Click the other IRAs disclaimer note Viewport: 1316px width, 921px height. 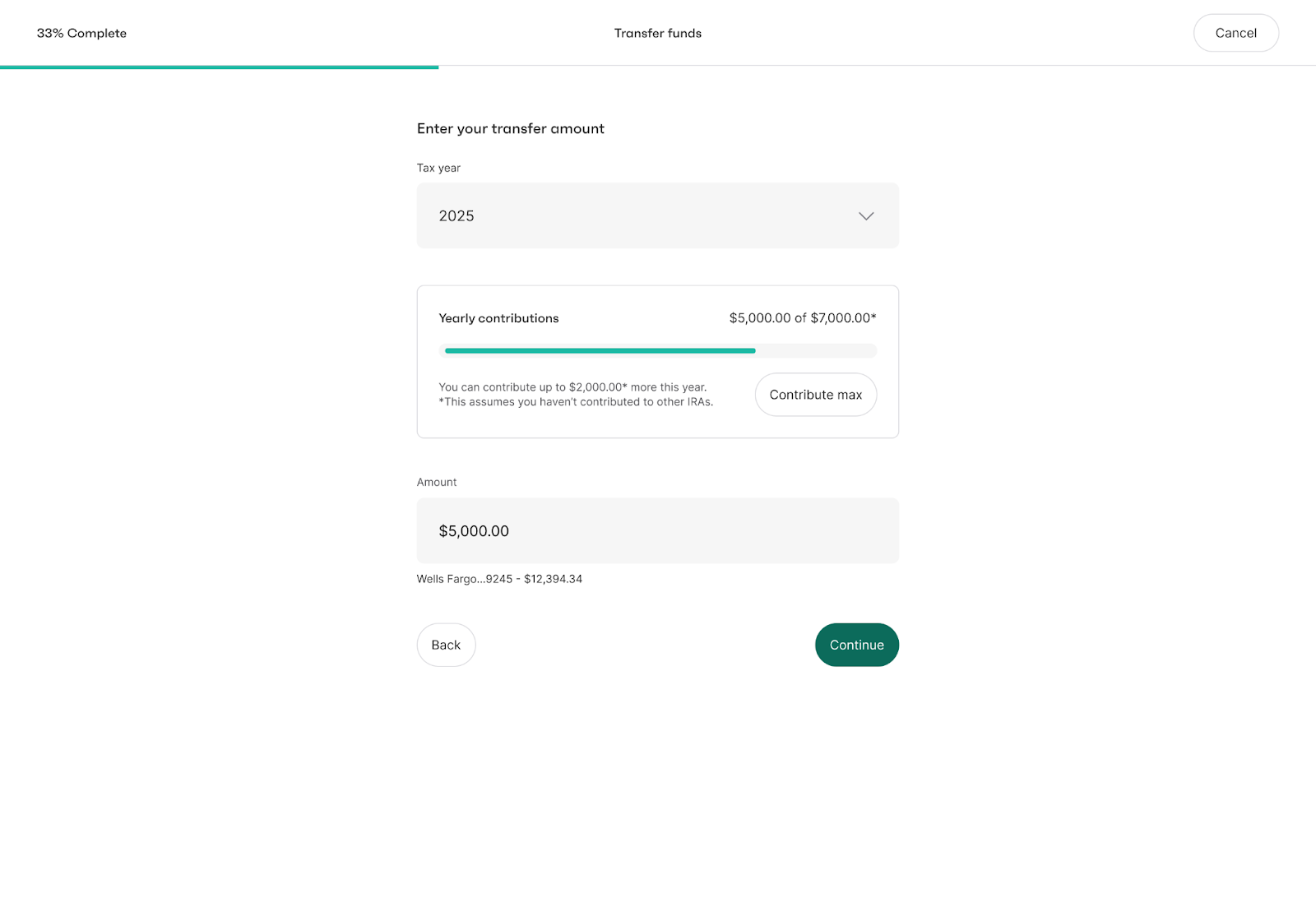click(x=576, y=402)
